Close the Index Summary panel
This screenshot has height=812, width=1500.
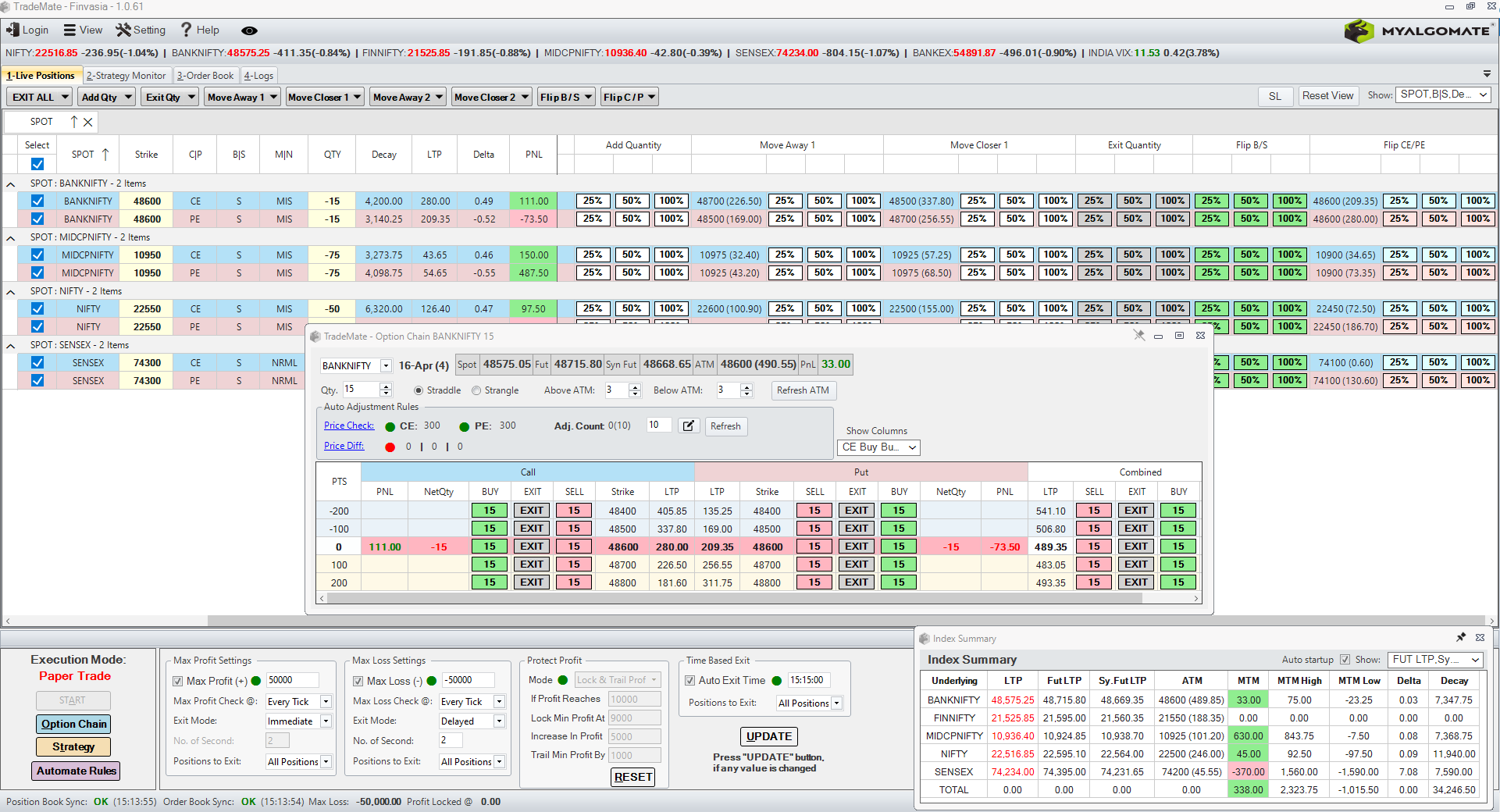pyautogui.click(x=1480, y=638)
